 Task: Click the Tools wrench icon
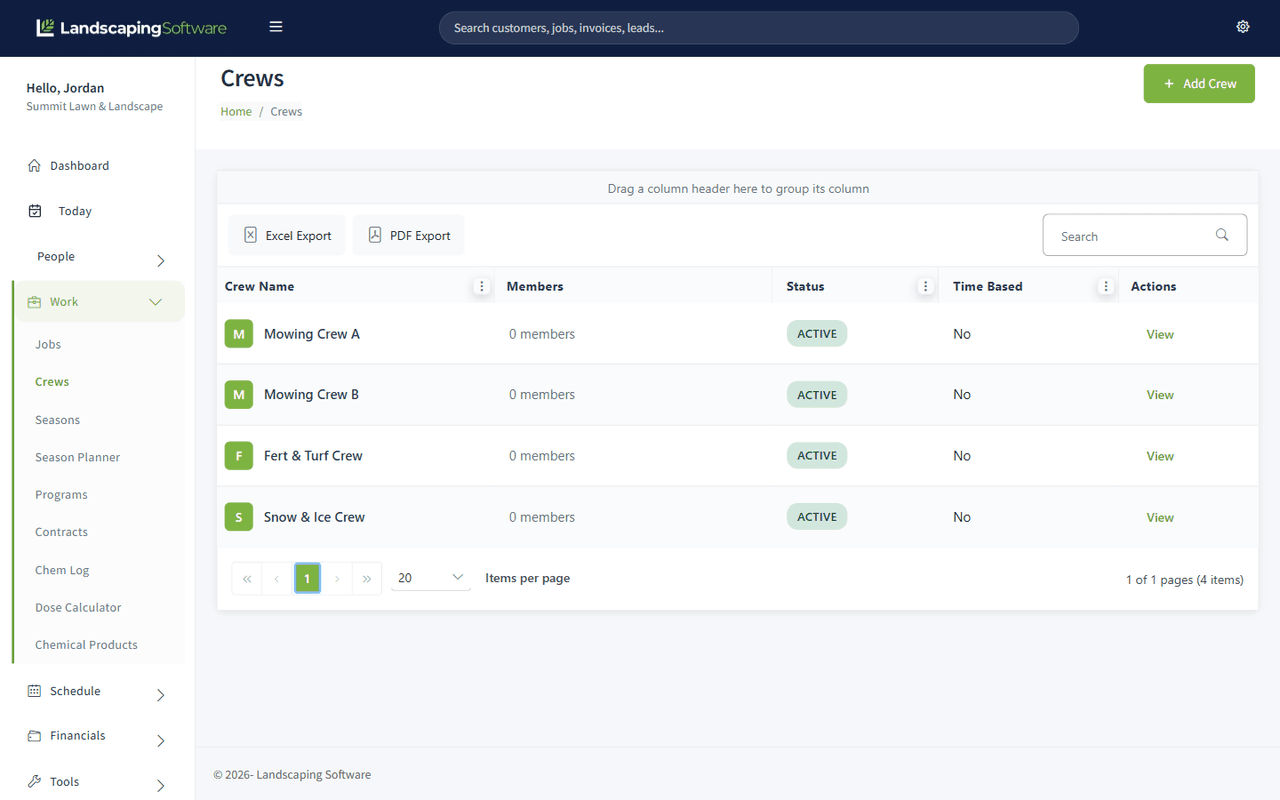pos(35,782)
